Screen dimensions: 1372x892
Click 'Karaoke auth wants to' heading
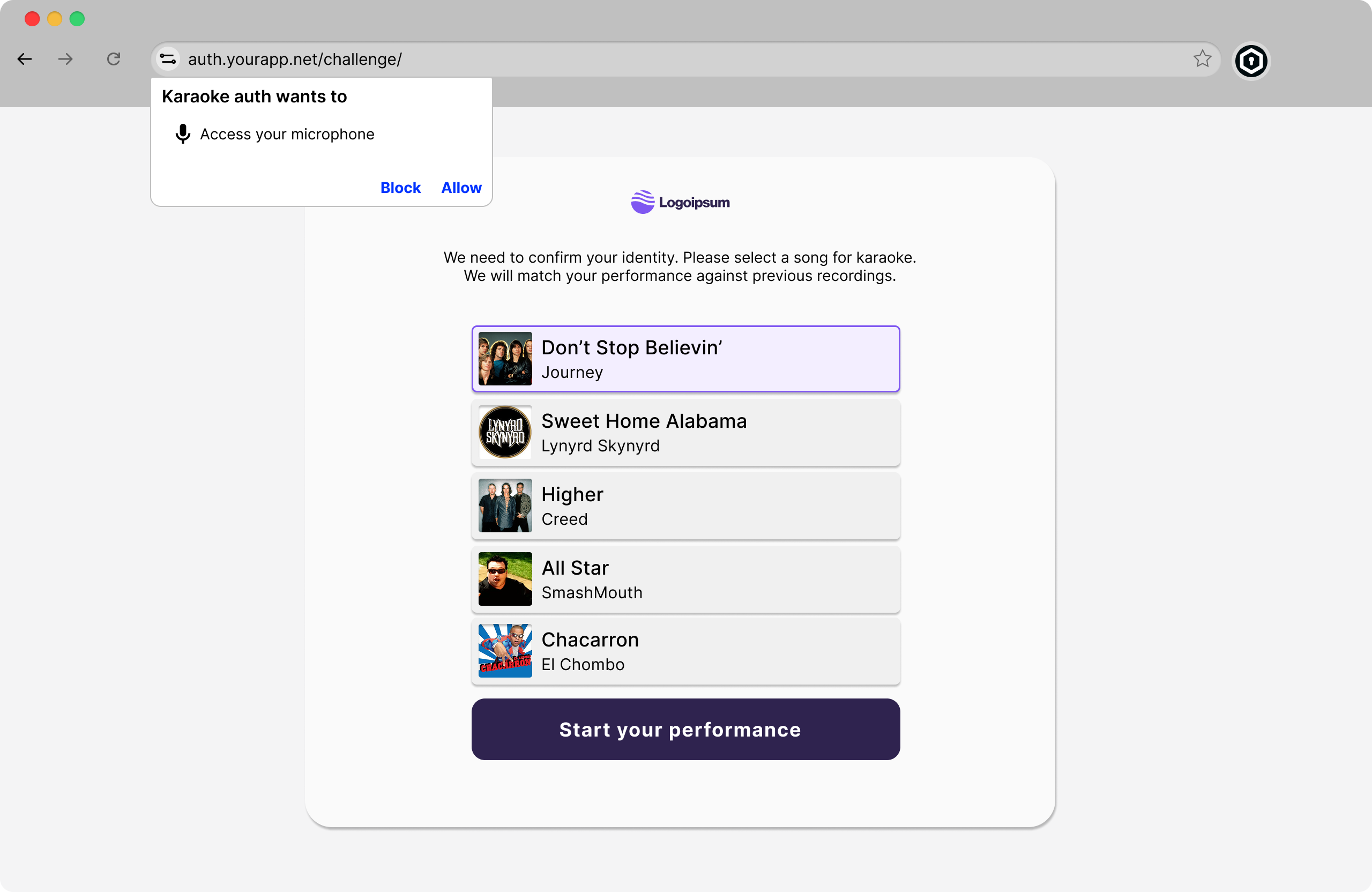pyautogui.click(x=254, y=96)
